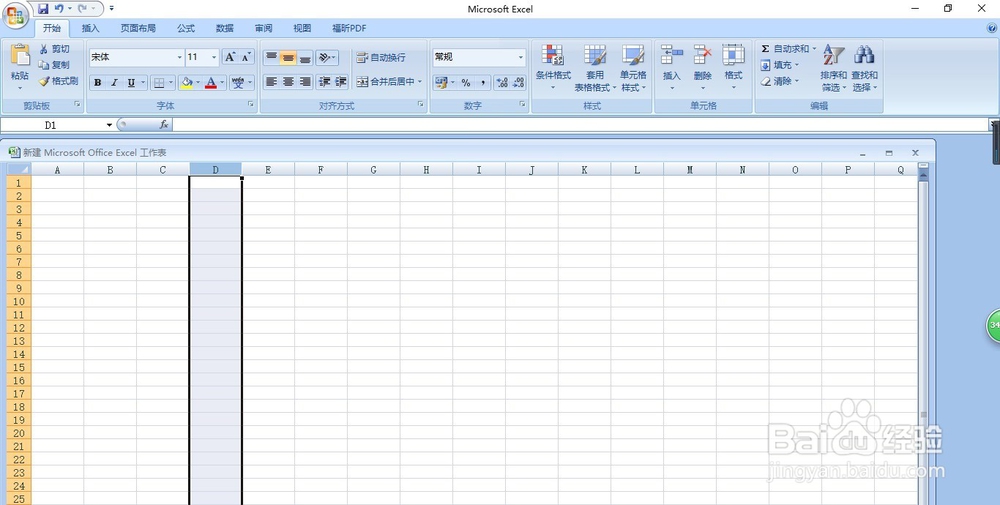Apply percent style format
Image resolution: width=1000 pixels, height=505 pixels.
coord(466,82)
